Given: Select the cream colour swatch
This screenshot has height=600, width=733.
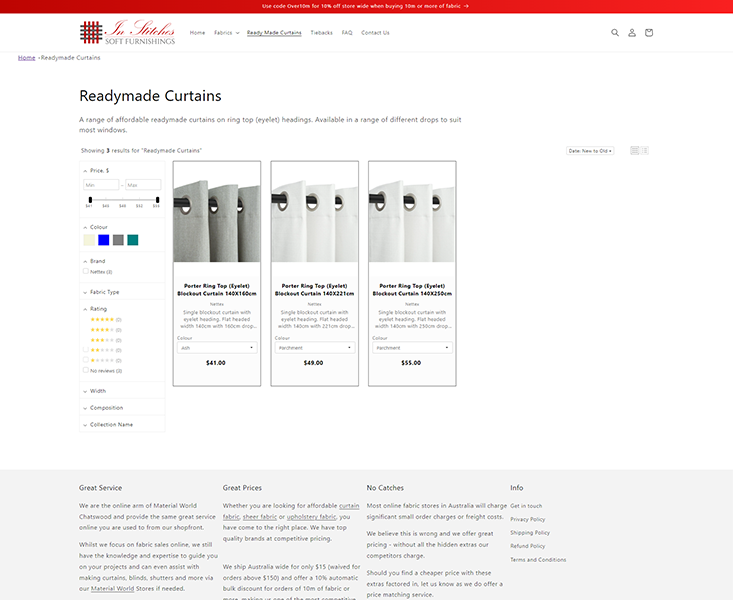Looking at the screenshot, I should click(89, 240).
